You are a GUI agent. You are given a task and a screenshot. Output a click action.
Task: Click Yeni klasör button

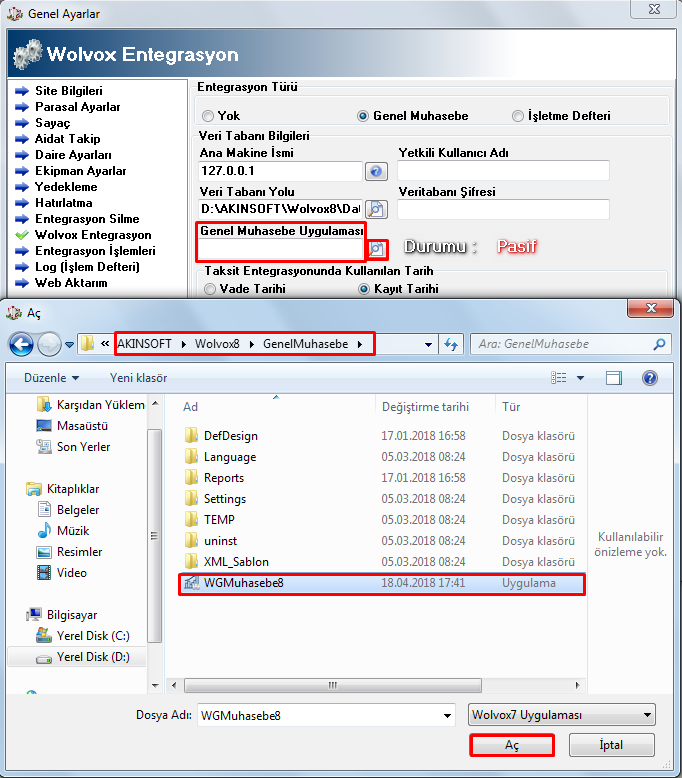coord(138,378)
